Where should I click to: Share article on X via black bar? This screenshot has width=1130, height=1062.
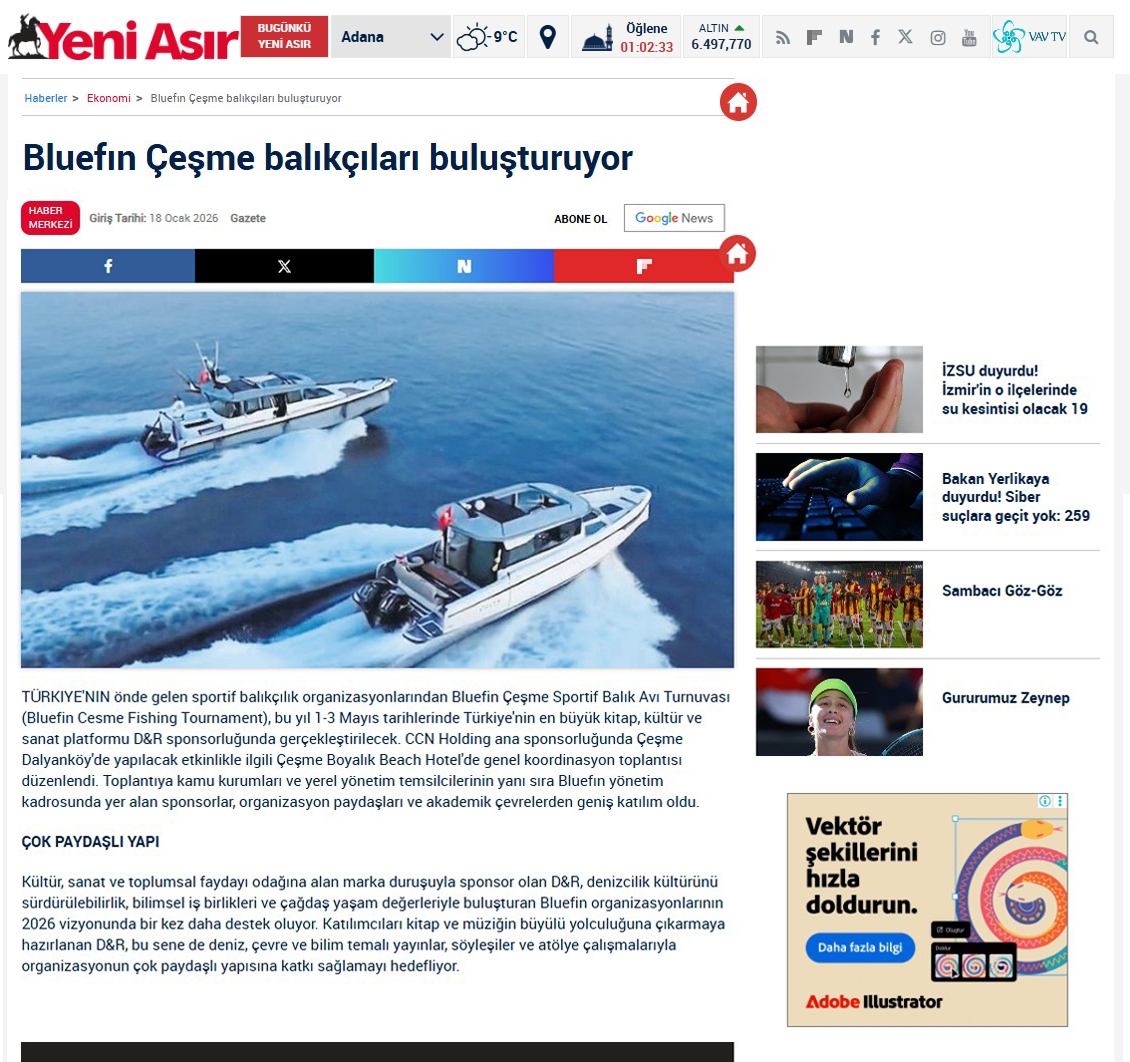pos(284,266)
